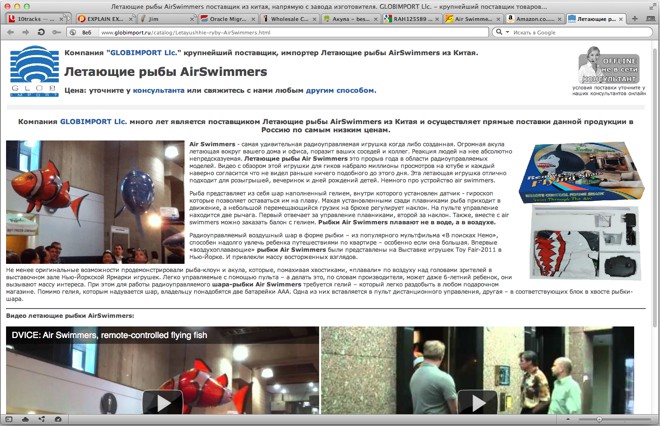This screenshot has width=660, height=426.
Task: Open the unpacked shark kit image
Action: [585, 243]
